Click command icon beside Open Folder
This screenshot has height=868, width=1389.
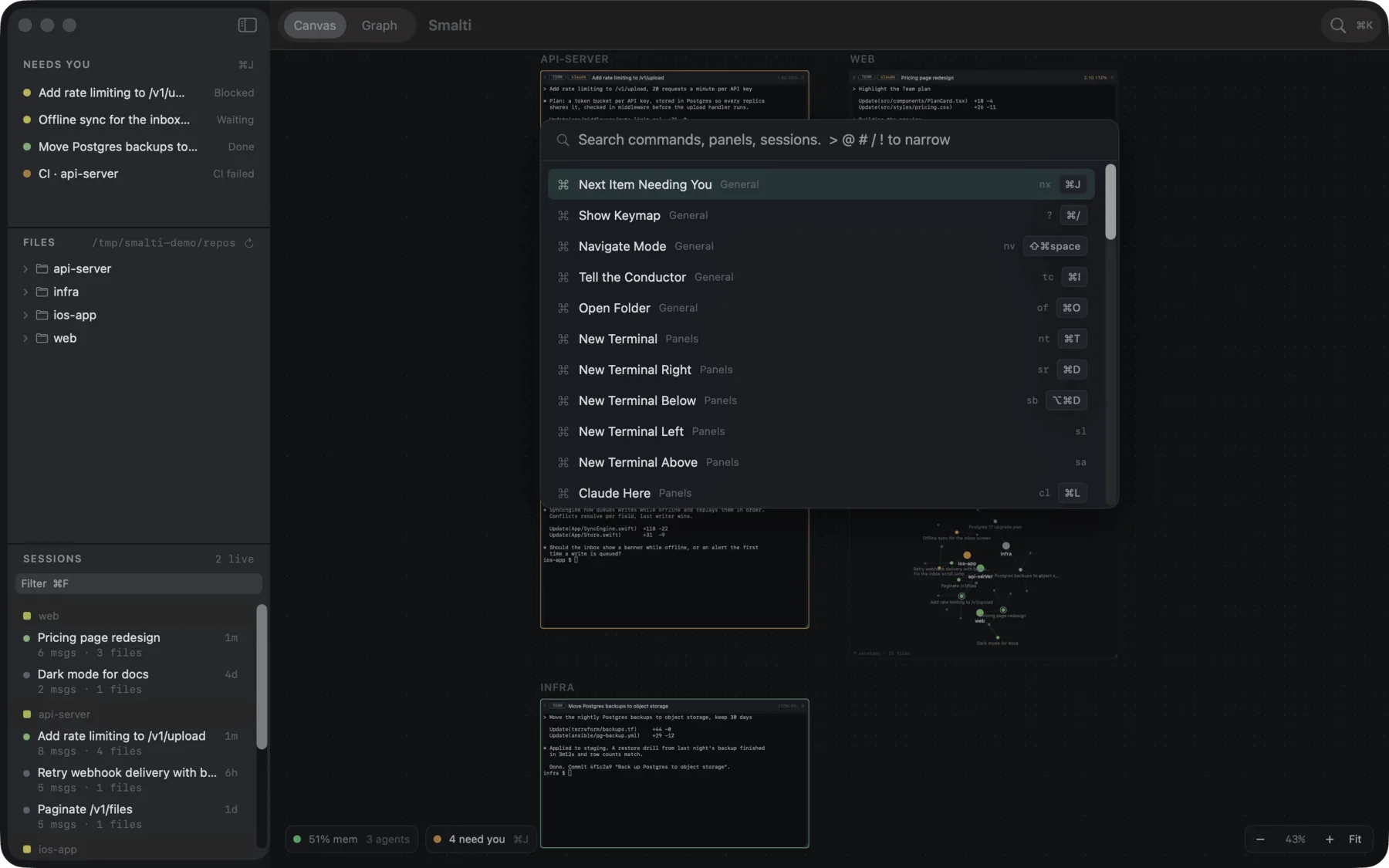pyautogui.click(x=563, y=308)
